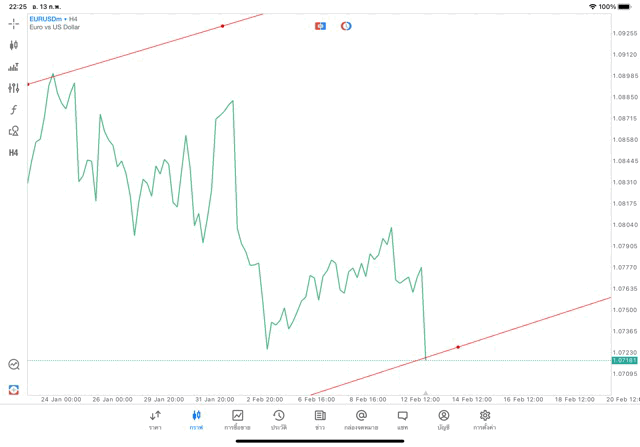Select the red anchor point on the lower trendline
Screen dimensions: 640x447
click(458, 347)
